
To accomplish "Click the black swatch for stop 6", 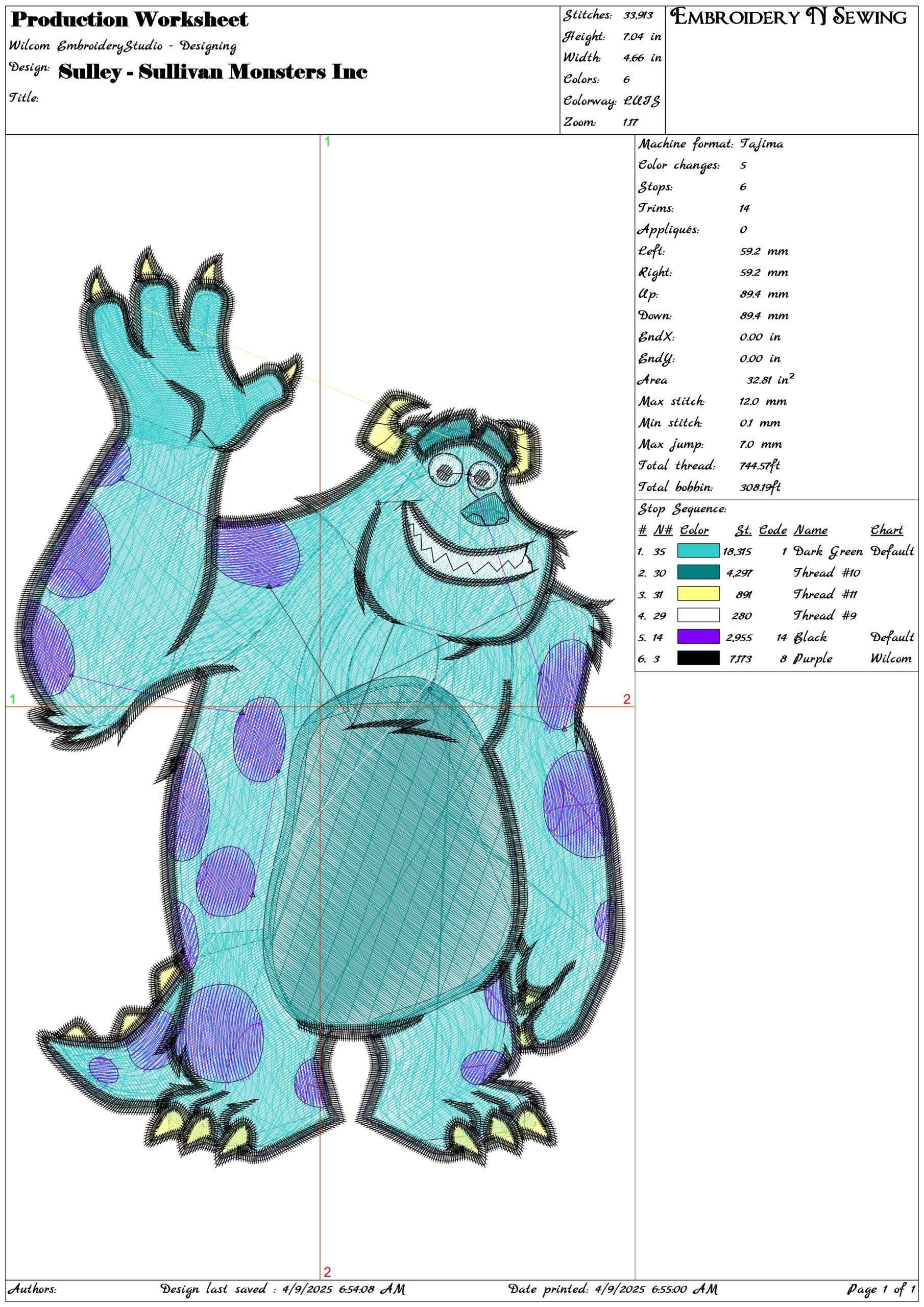I will (x=698, y=658).
